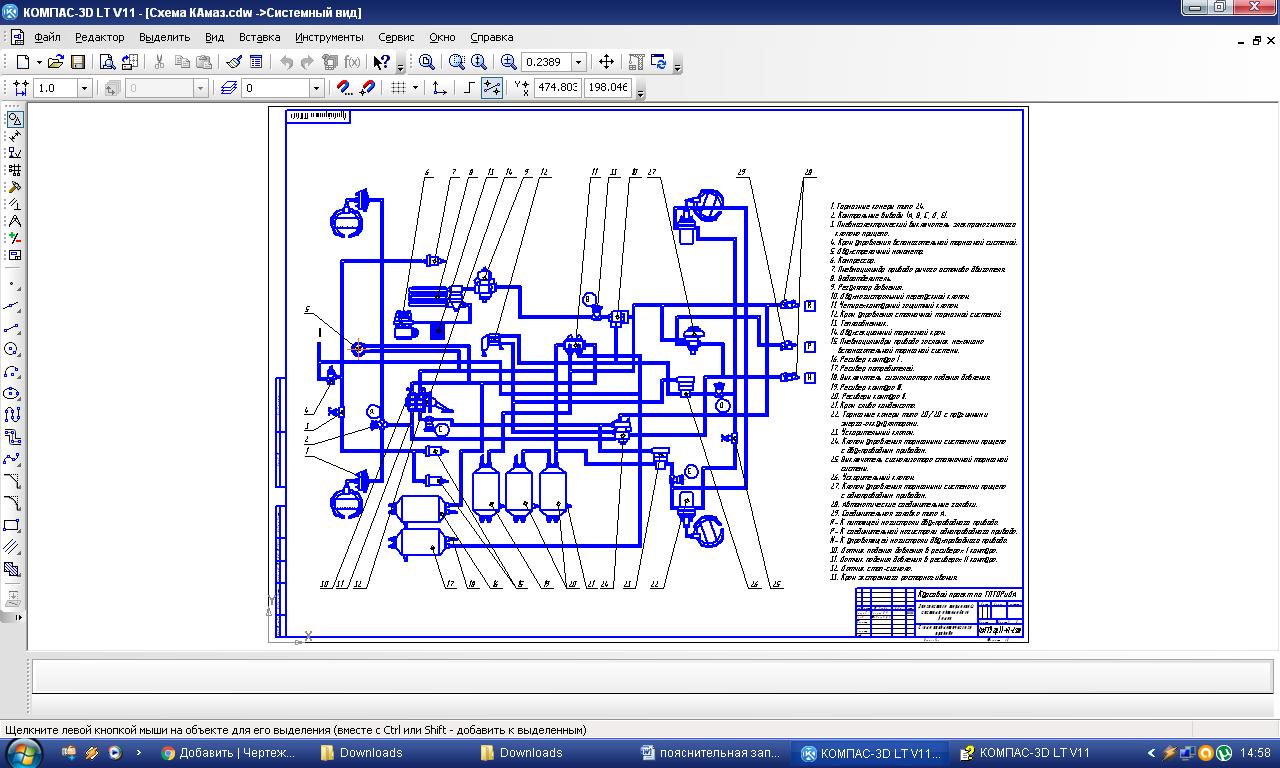This screenshot has width=1280, height=768.
Task: Undo the last action arrow
Action: pyautogui.click(x=287, y=62)
